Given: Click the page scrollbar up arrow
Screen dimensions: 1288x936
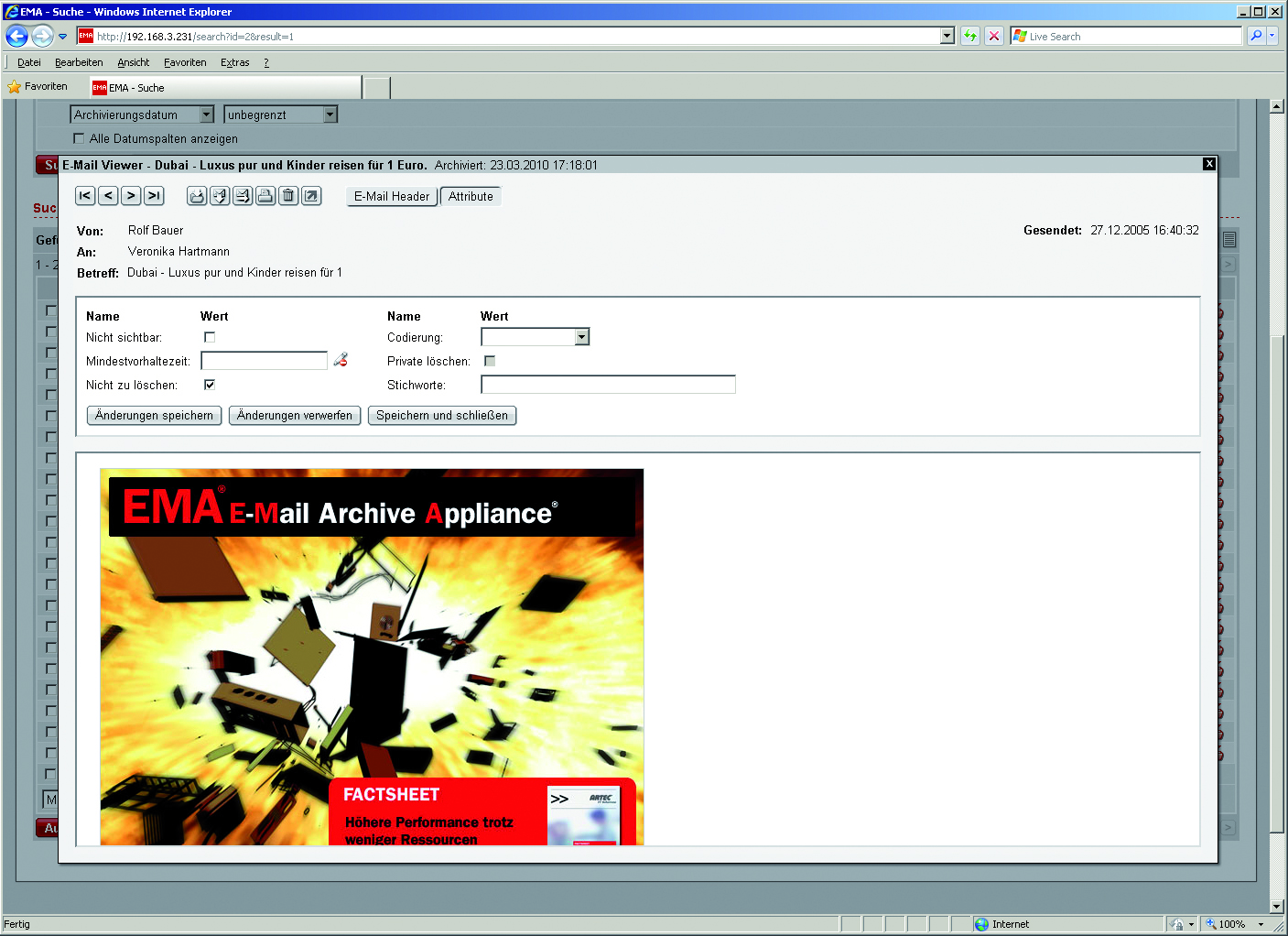Looking at the screenshot, I should pos(1277,106).
